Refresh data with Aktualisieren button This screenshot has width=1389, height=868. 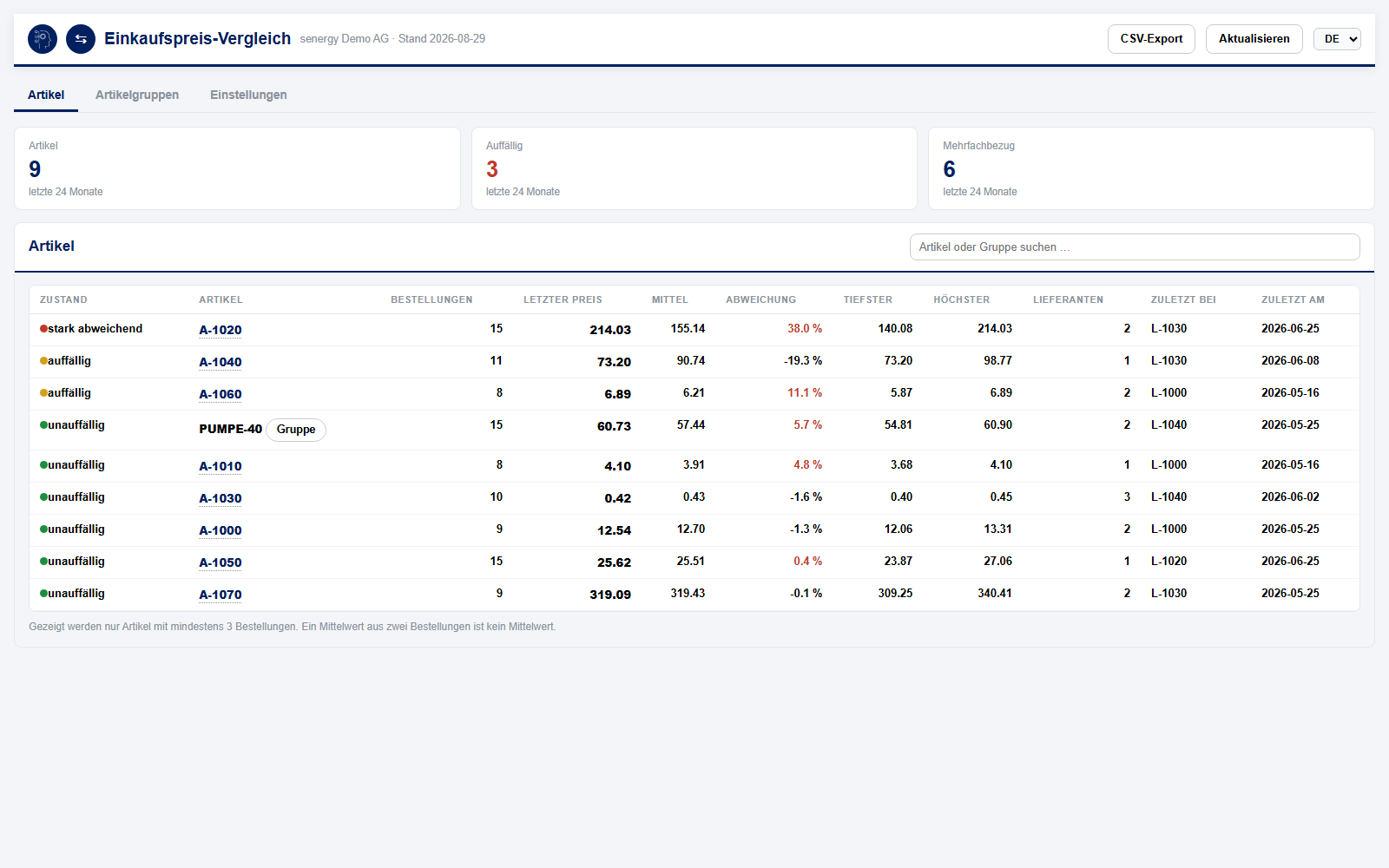point(1254,39)
